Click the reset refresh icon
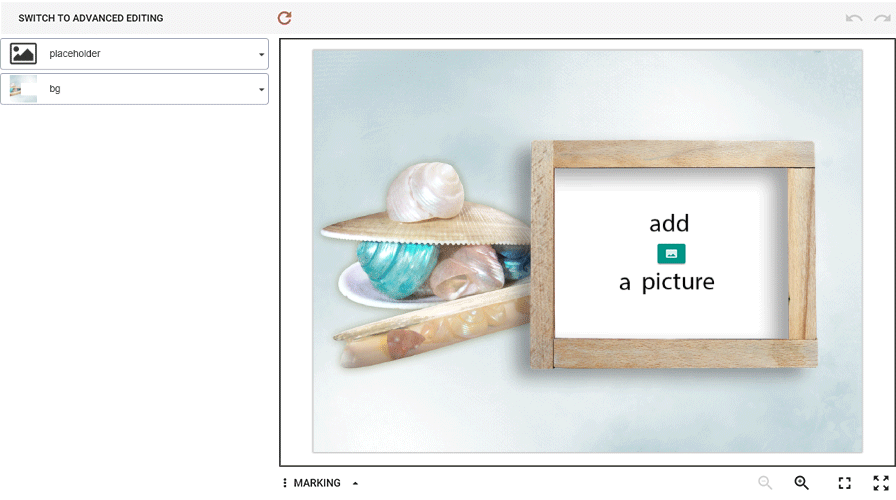Image resolution: width=896 pixels, height=500 pixels. (285, 18)
